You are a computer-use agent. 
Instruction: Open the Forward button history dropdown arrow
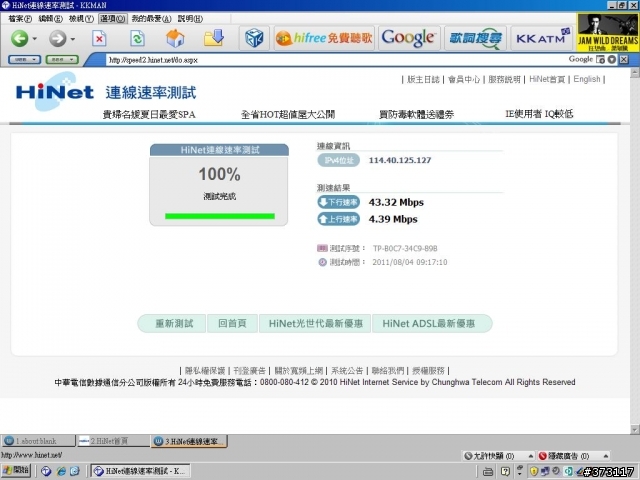[73, 39]
